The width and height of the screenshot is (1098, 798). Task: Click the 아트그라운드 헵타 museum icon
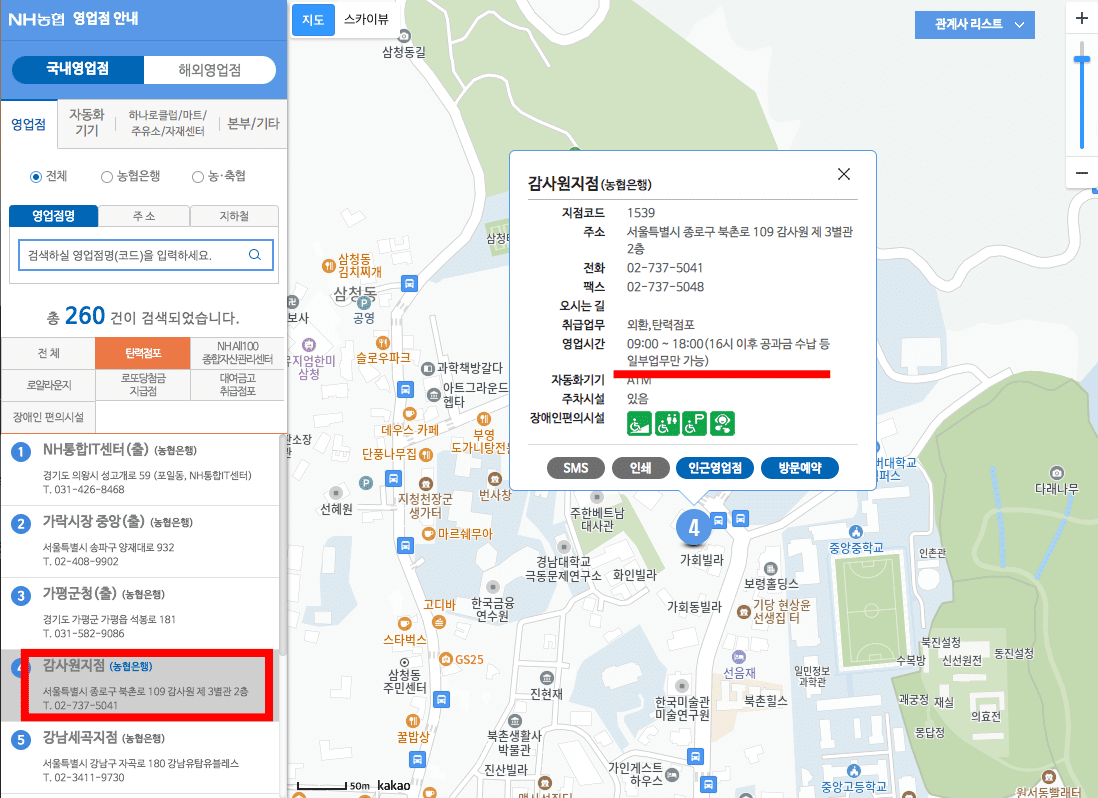click(434, 396)
